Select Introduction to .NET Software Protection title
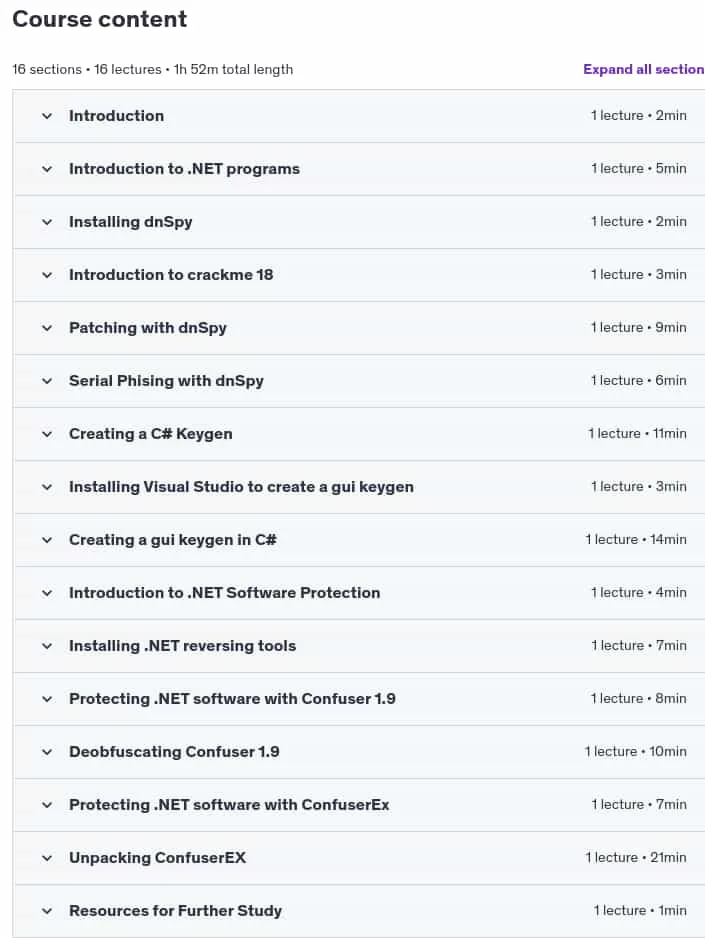This screenshot has width=705, height=938. tap(224, 593)
